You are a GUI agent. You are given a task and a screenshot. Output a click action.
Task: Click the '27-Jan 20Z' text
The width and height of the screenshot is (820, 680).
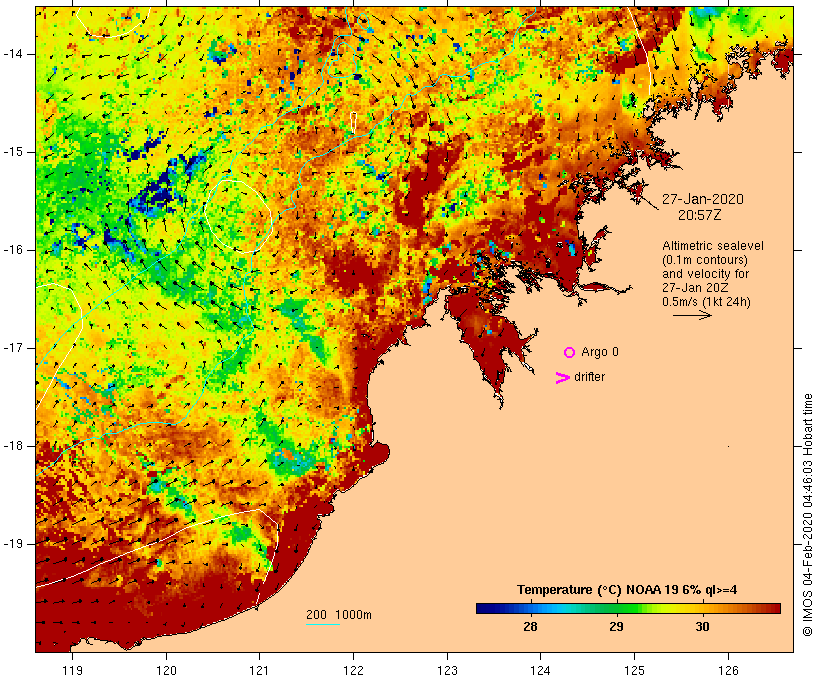[x=695, y=288]
